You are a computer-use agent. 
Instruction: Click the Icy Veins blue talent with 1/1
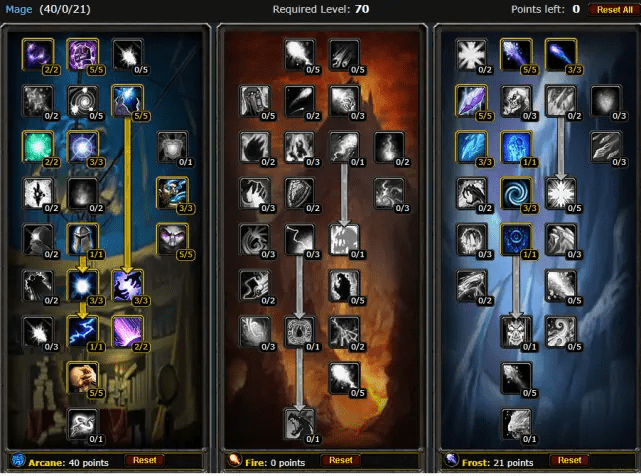click(x=516, y=146)
